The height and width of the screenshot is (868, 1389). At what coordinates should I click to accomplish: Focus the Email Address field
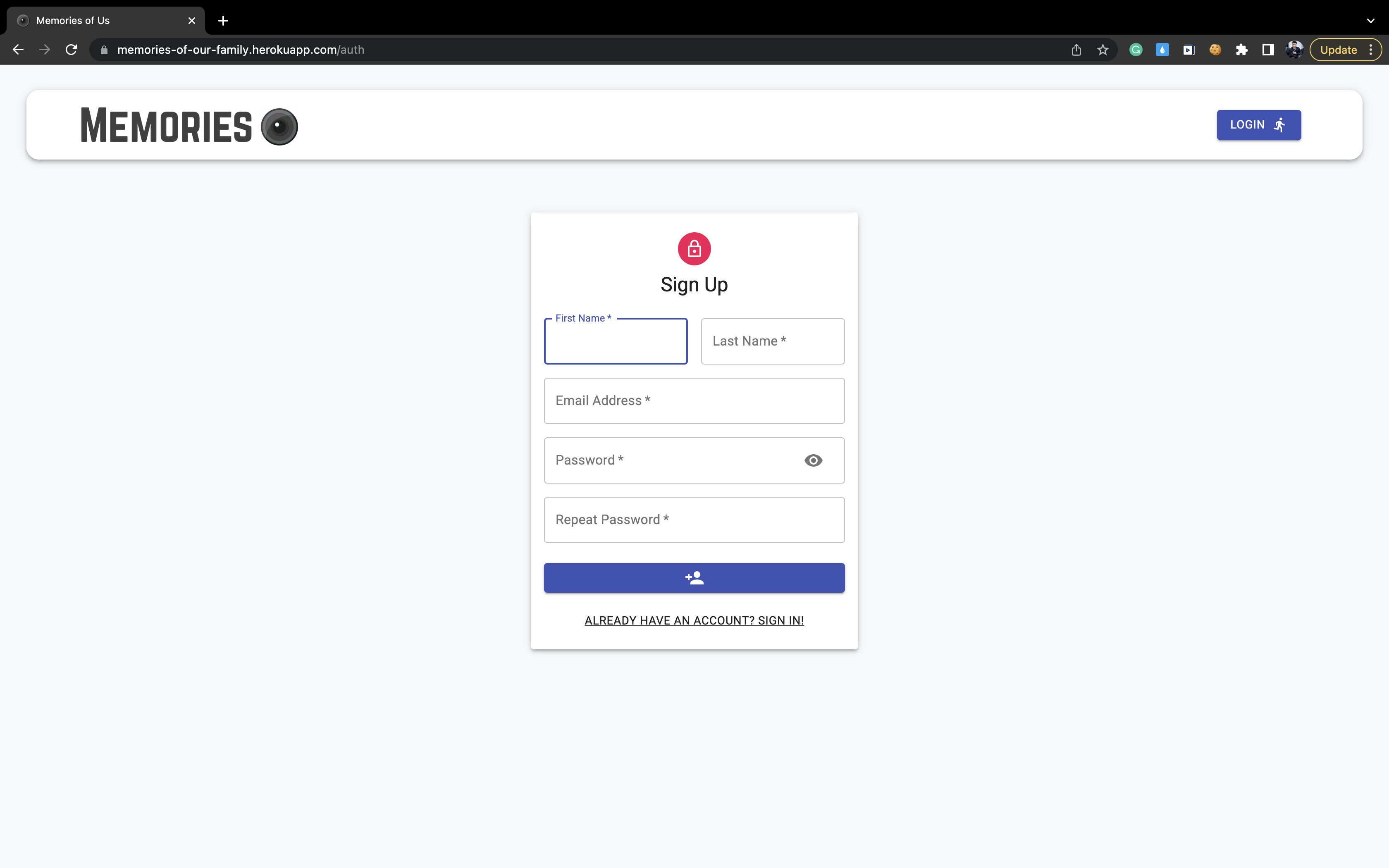coord(694,401)
